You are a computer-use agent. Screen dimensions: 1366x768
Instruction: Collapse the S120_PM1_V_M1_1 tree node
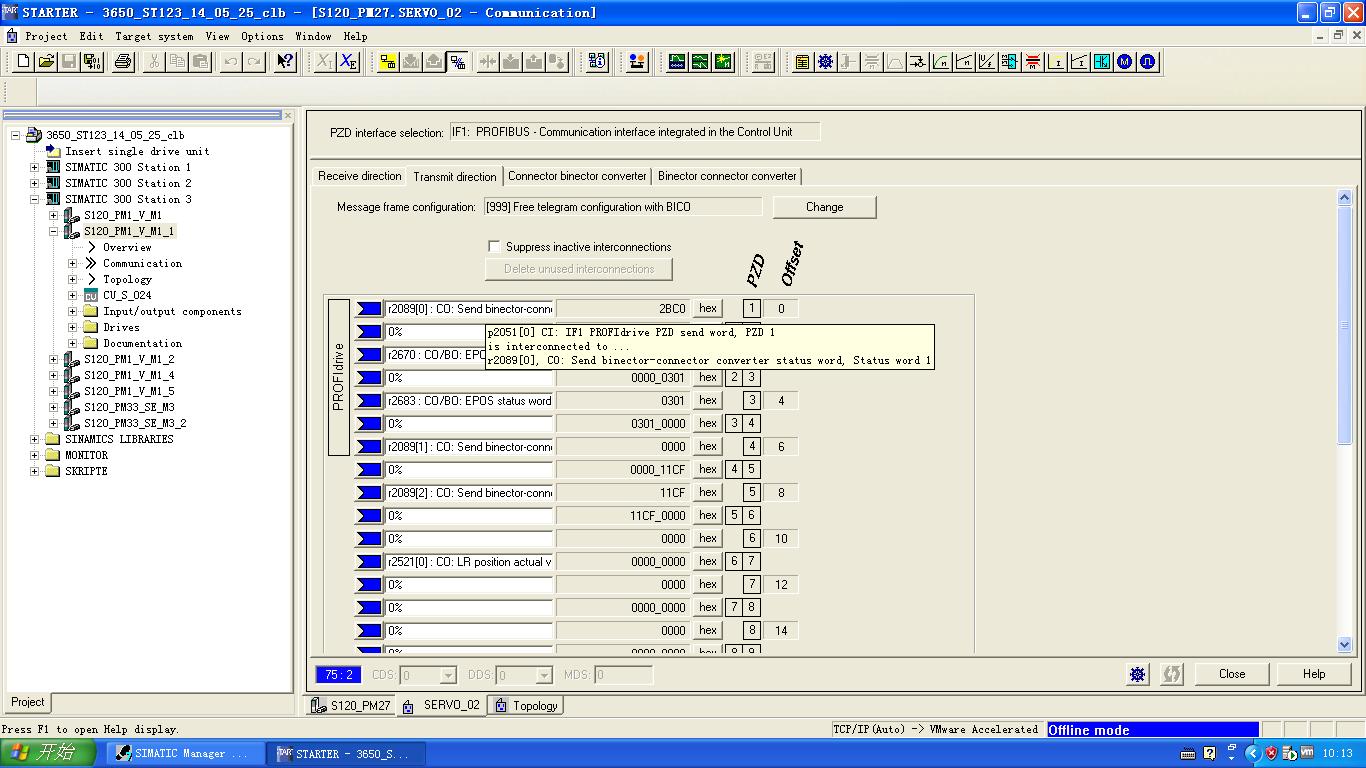click(54, 231)
